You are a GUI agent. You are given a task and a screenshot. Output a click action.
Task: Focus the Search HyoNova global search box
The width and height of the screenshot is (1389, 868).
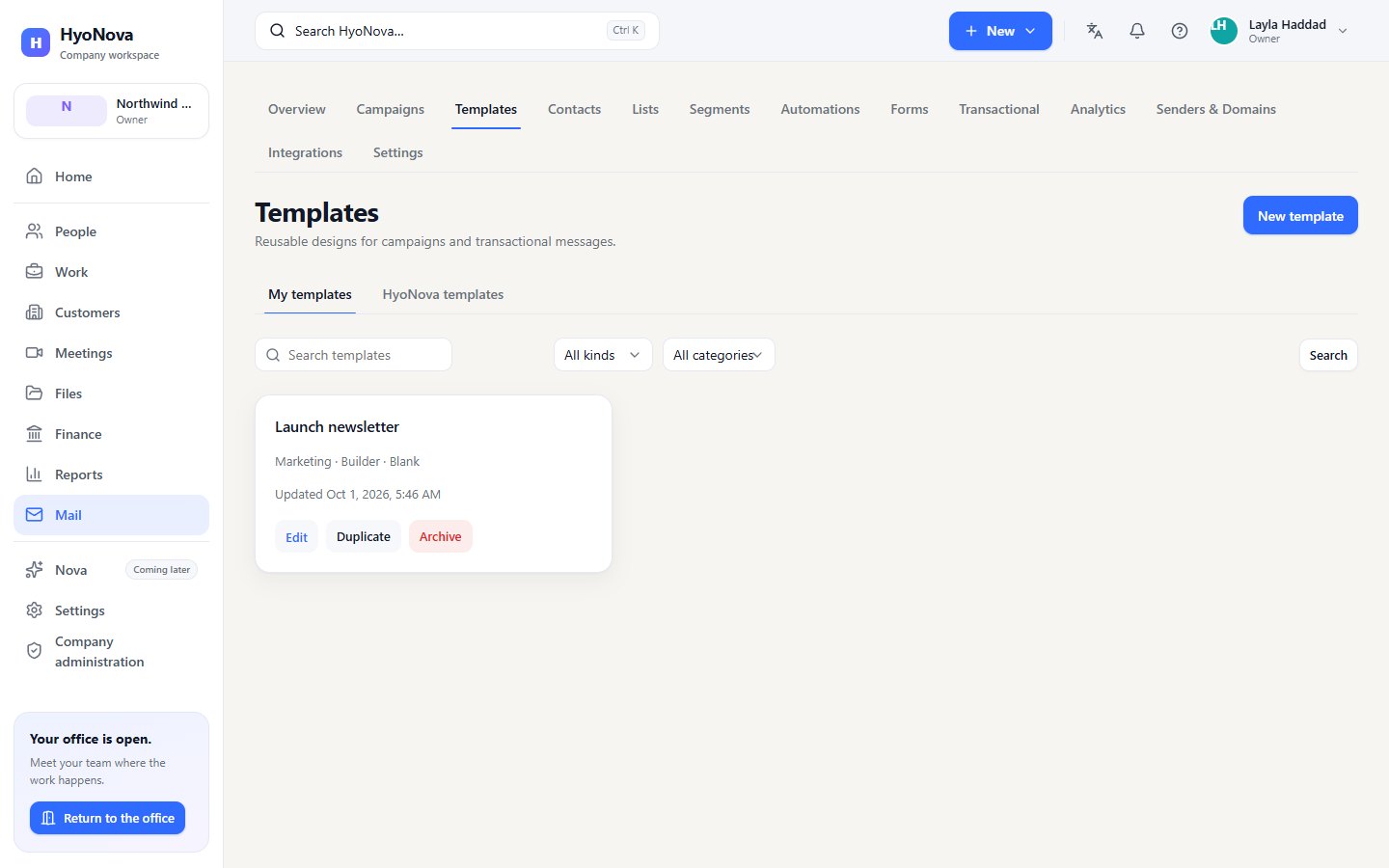click(x=457, y=31)
